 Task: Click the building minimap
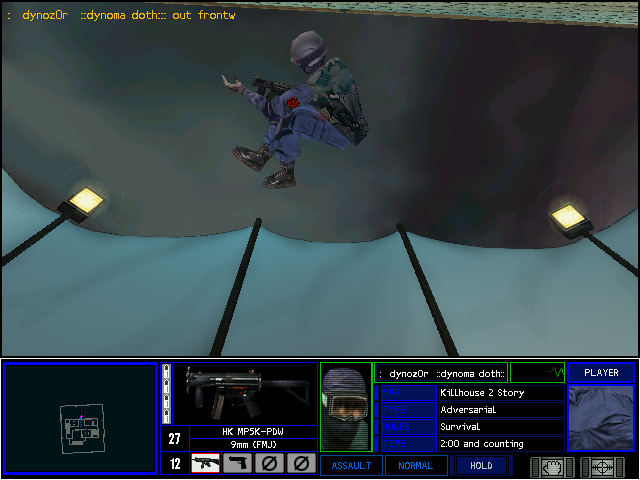(81, 429)
